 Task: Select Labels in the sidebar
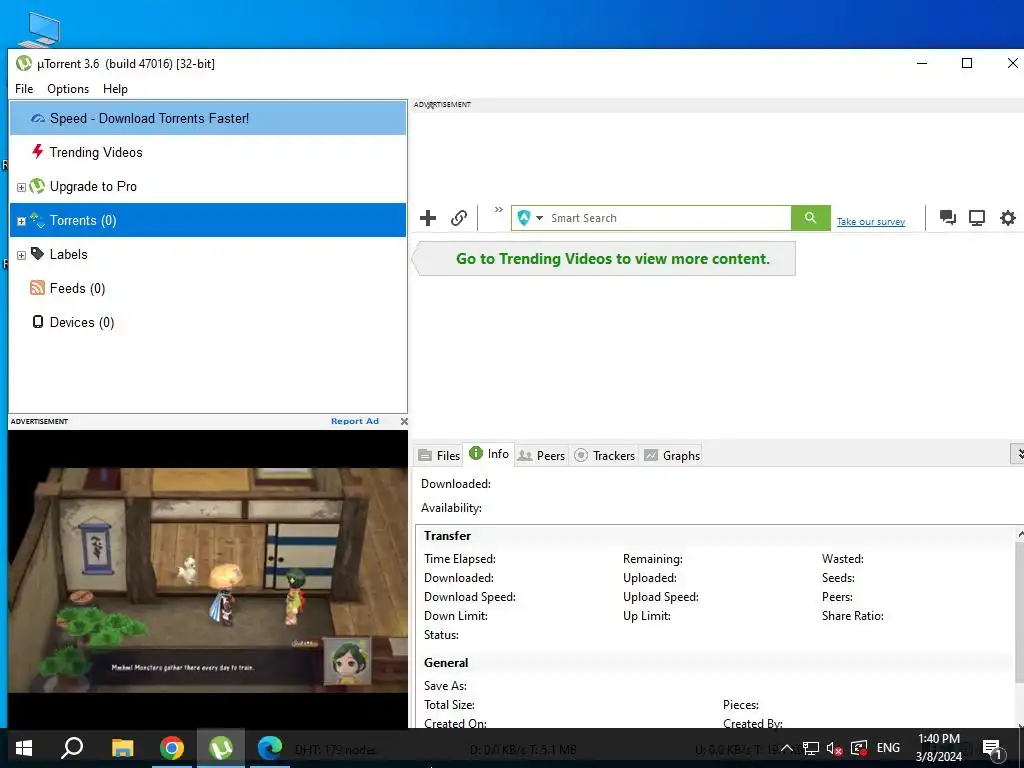[x=208, y=254]
